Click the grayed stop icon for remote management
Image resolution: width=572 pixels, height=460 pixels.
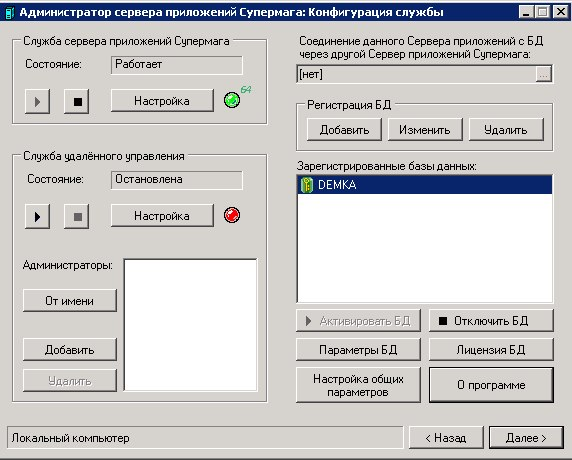click(77, 217)
